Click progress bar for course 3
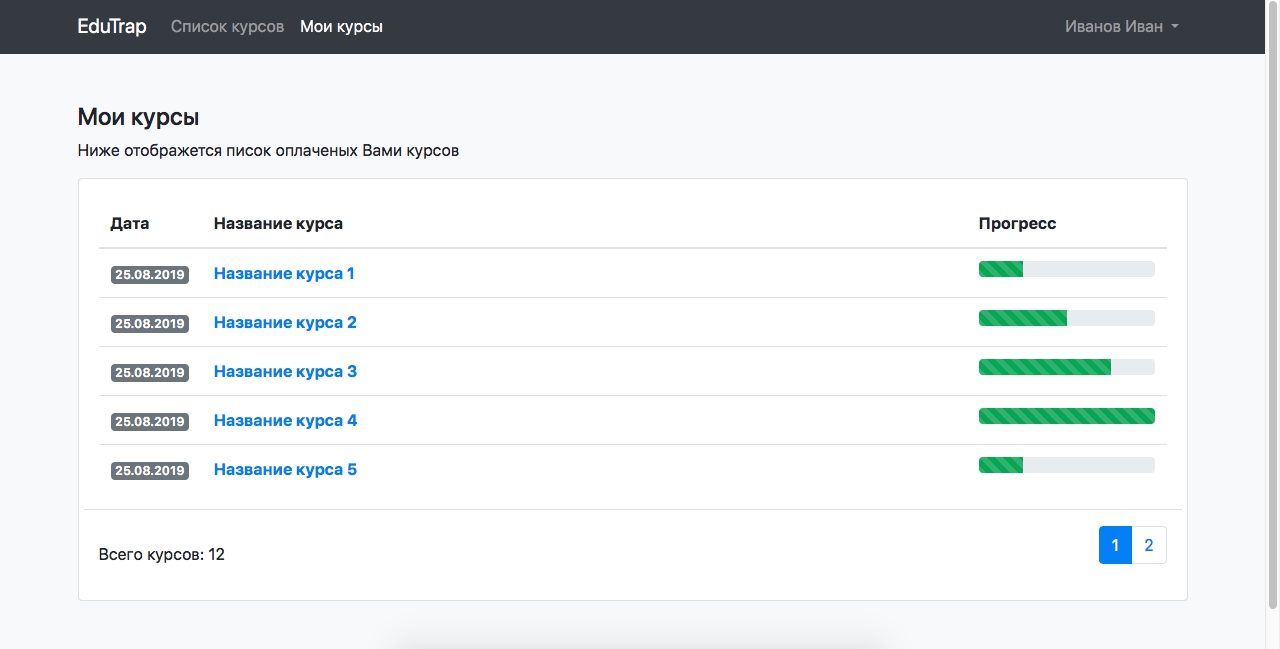Viewport: 1280px width, 649px height. pyautogui.click(x=1066, y=367)
